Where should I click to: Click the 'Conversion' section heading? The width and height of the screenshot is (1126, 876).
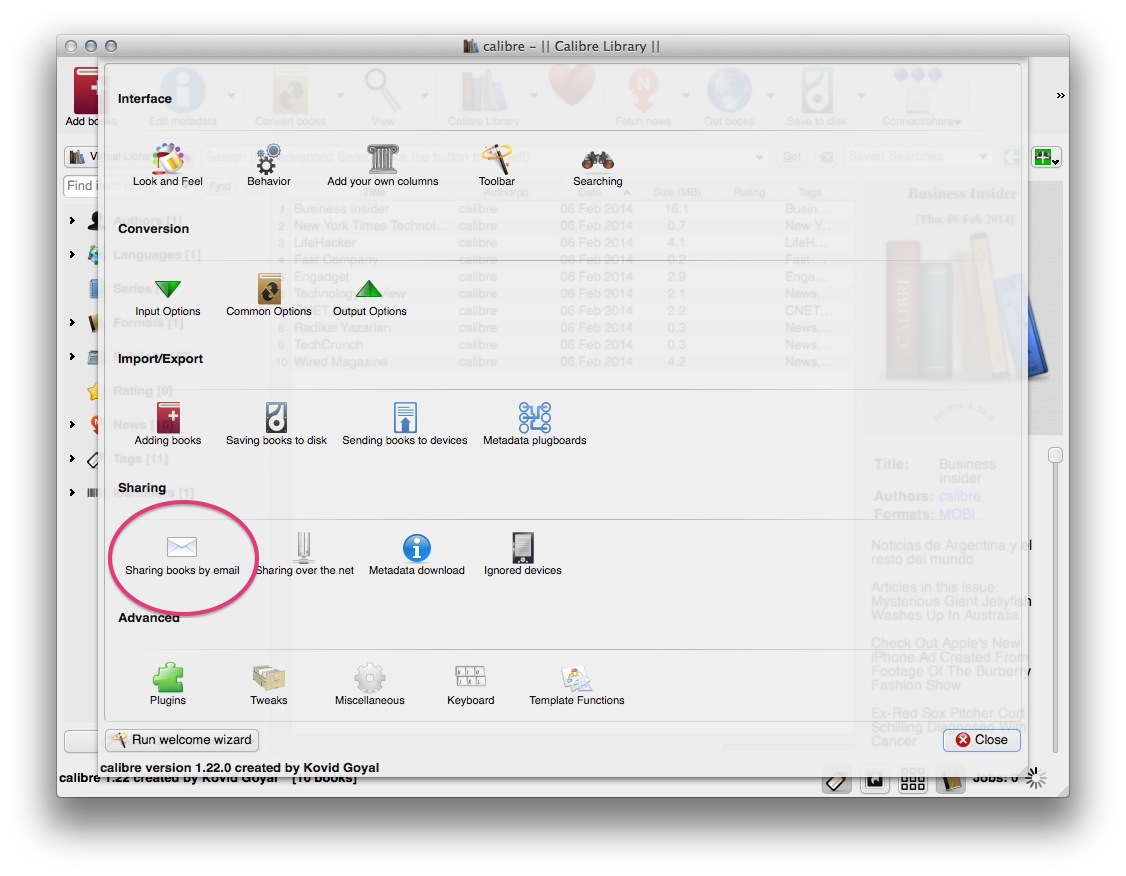(153, 228)
